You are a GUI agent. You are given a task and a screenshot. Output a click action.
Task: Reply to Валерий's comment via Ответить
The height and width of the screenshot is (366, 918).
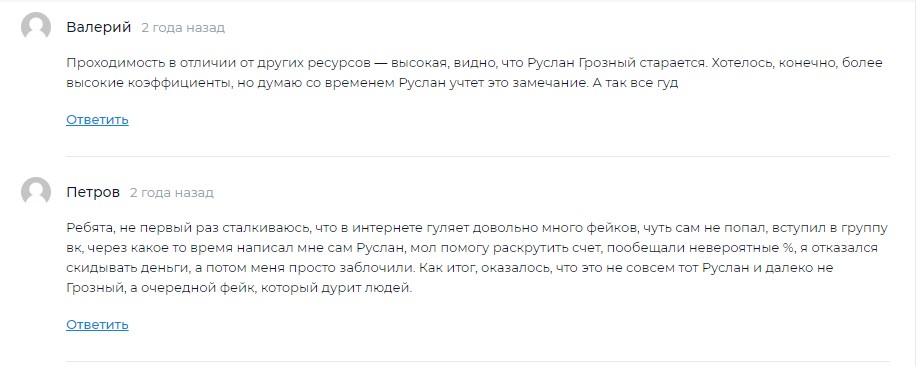[x=97, y=119]
